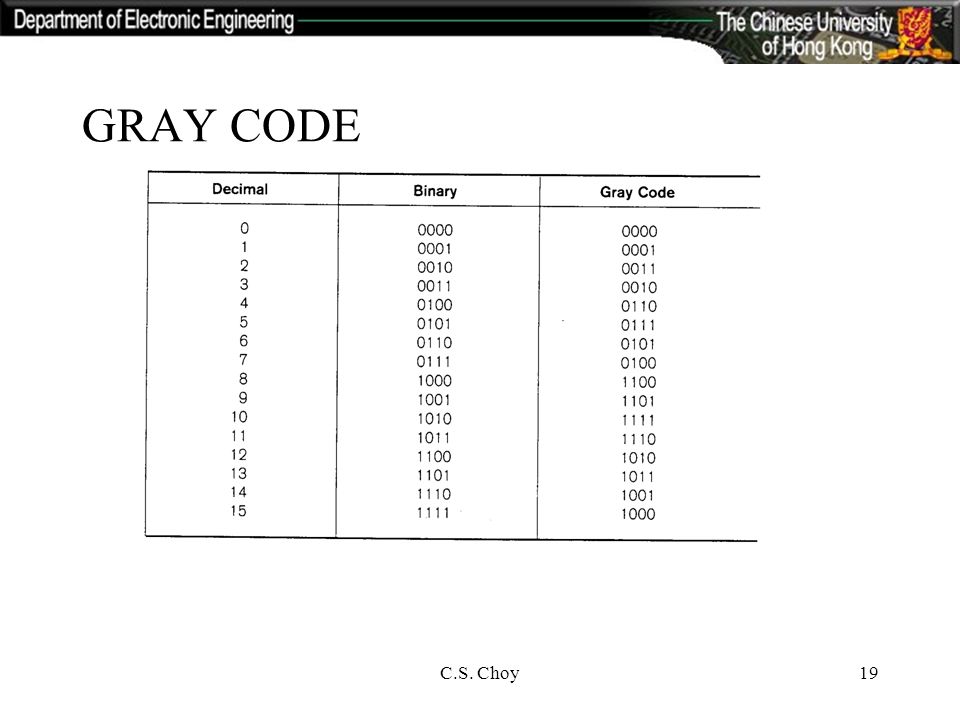Pick 1000 in the Gray Code column
The height and width of the screenshot is (720, 960).
(x=638, y=514)
